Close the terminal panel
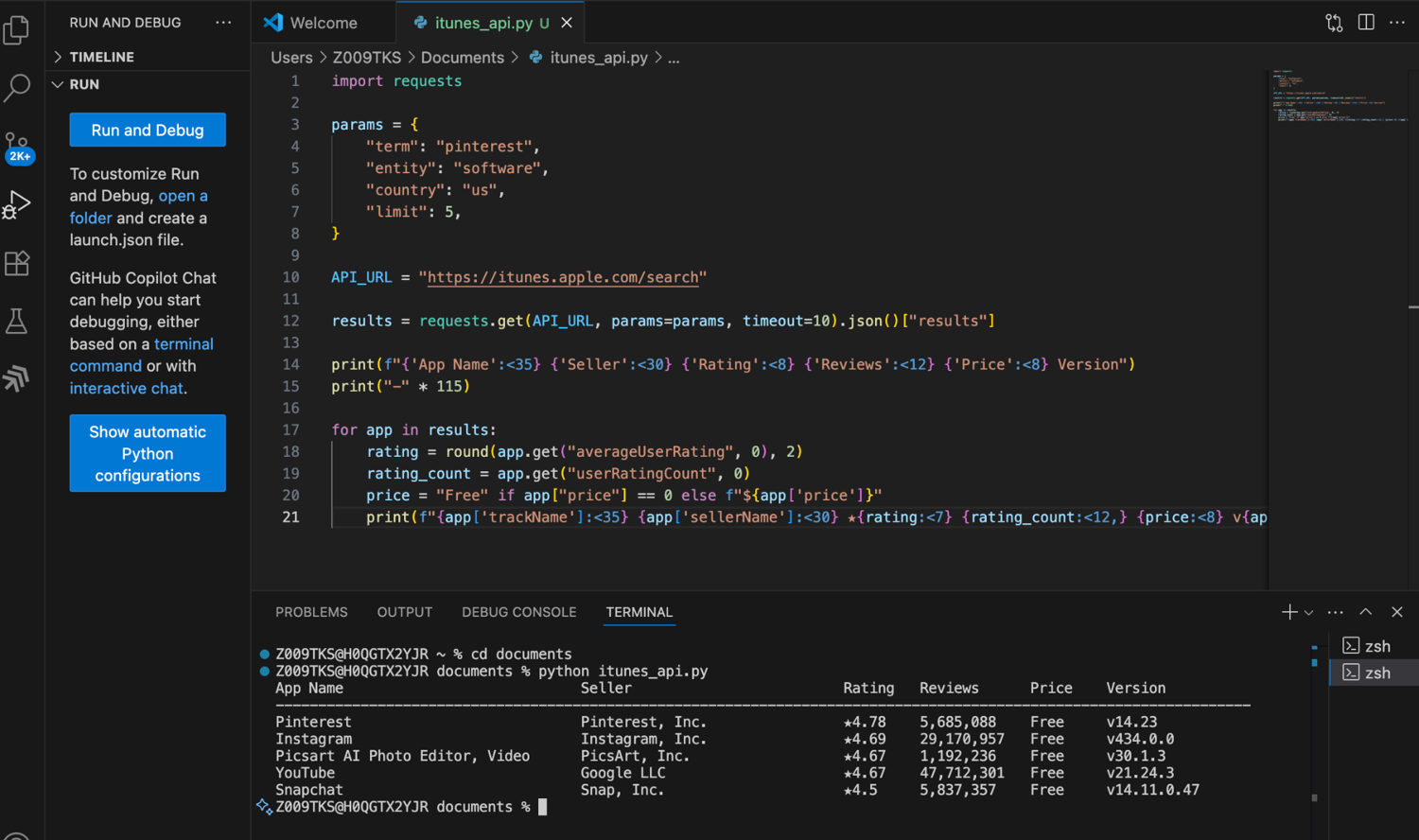Viewport: 1419px width, 840px height. coord(1397,612)
